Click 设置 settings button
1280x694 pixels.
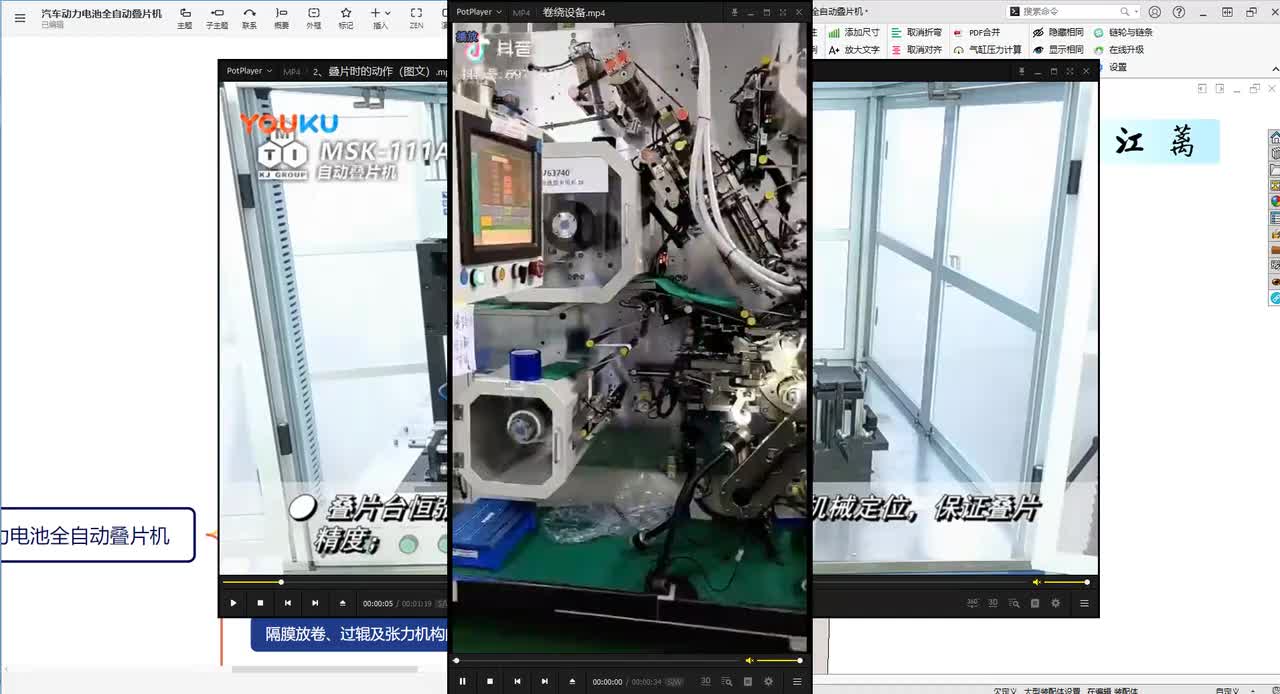click(1118, 67)
